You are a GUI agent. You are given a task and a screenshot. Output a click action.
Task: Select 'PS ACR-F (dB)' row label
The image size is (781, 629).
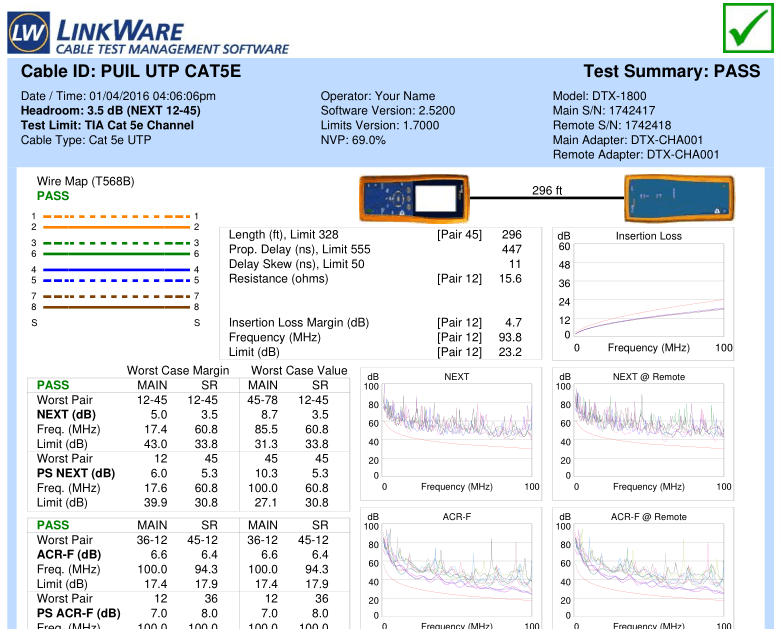(x=79, y=613)
